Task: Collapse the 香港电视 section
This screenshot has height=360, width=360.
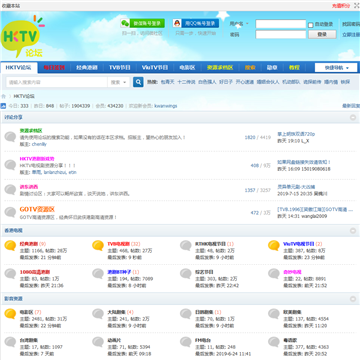Action: coord(353,231)
